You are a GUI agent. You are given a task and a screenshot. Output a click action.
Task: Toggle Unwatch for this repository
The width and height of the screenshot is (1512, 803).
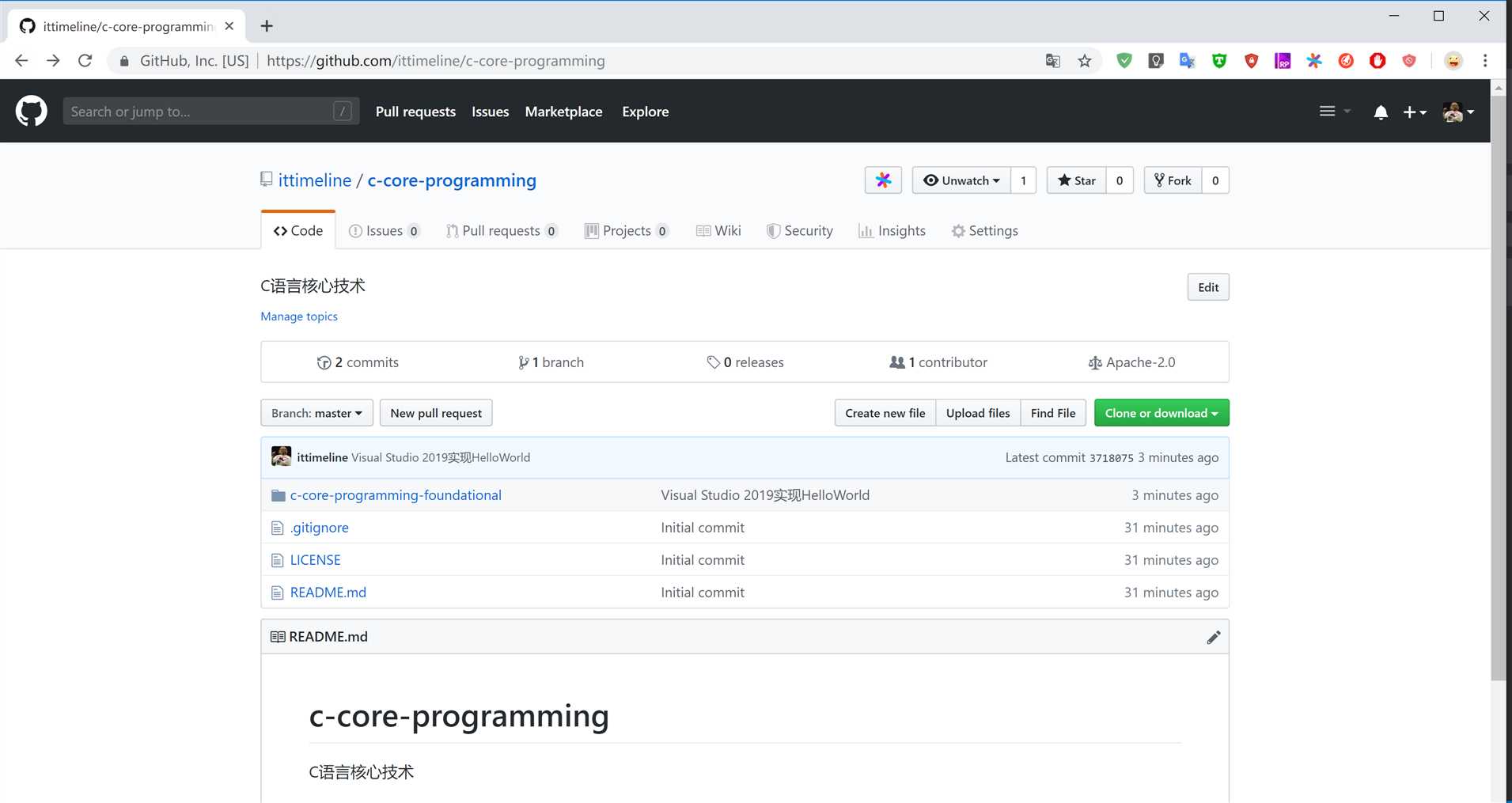[961, 180]
